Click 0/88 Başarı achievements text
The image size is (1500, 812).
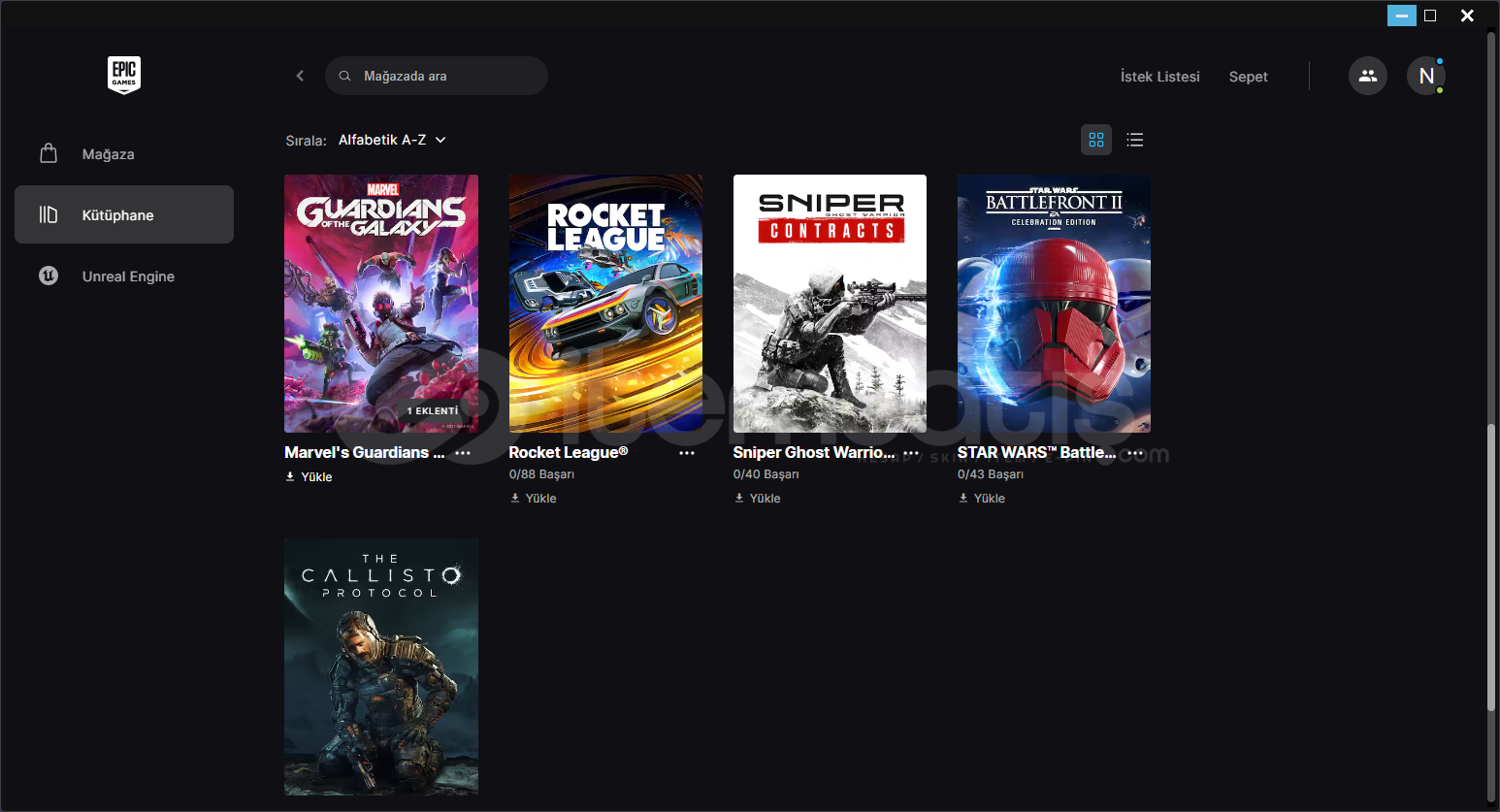(x=541, y=474)
